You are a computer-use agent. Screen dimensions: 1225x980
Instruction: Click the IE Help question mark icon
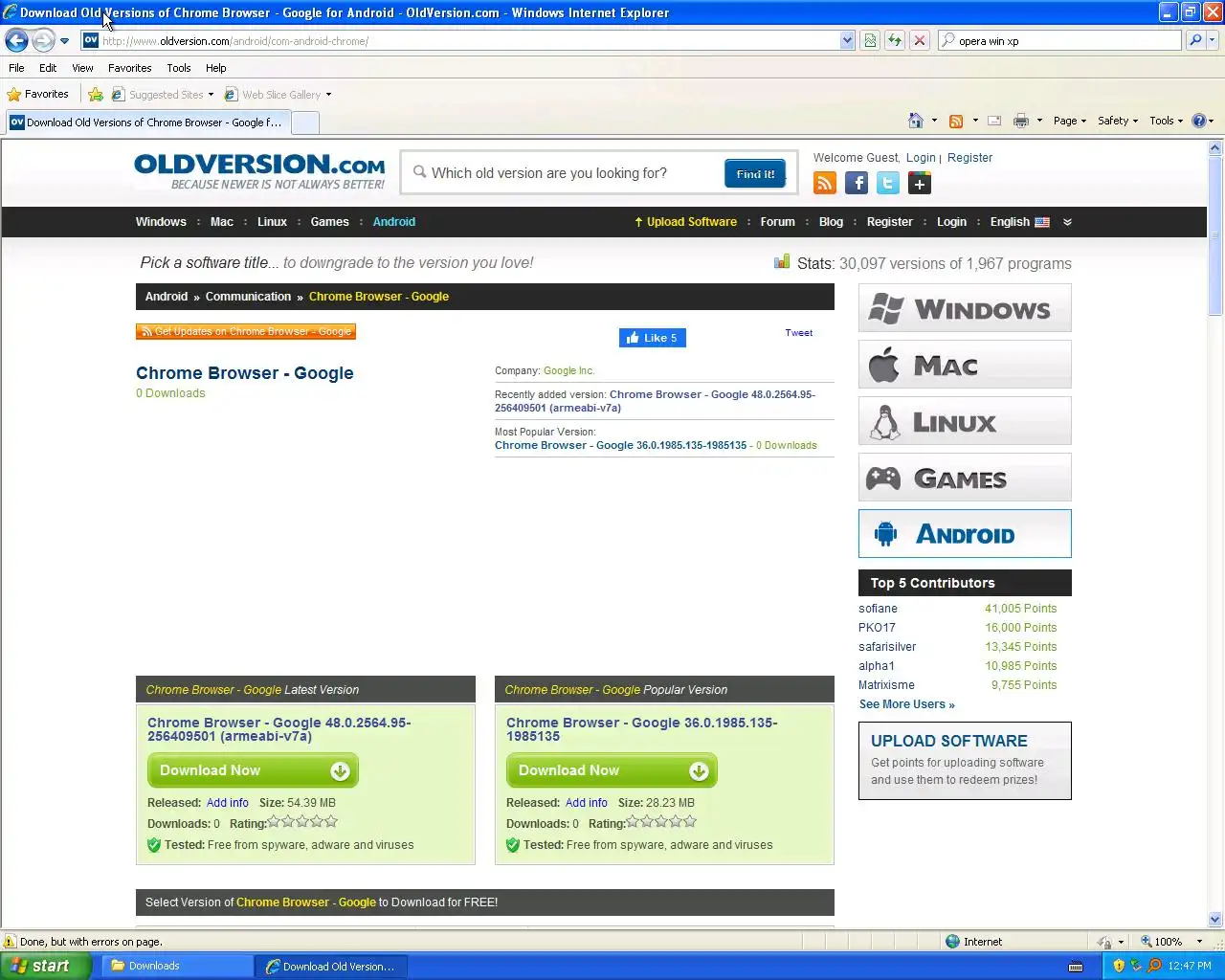click(1199, 121)
